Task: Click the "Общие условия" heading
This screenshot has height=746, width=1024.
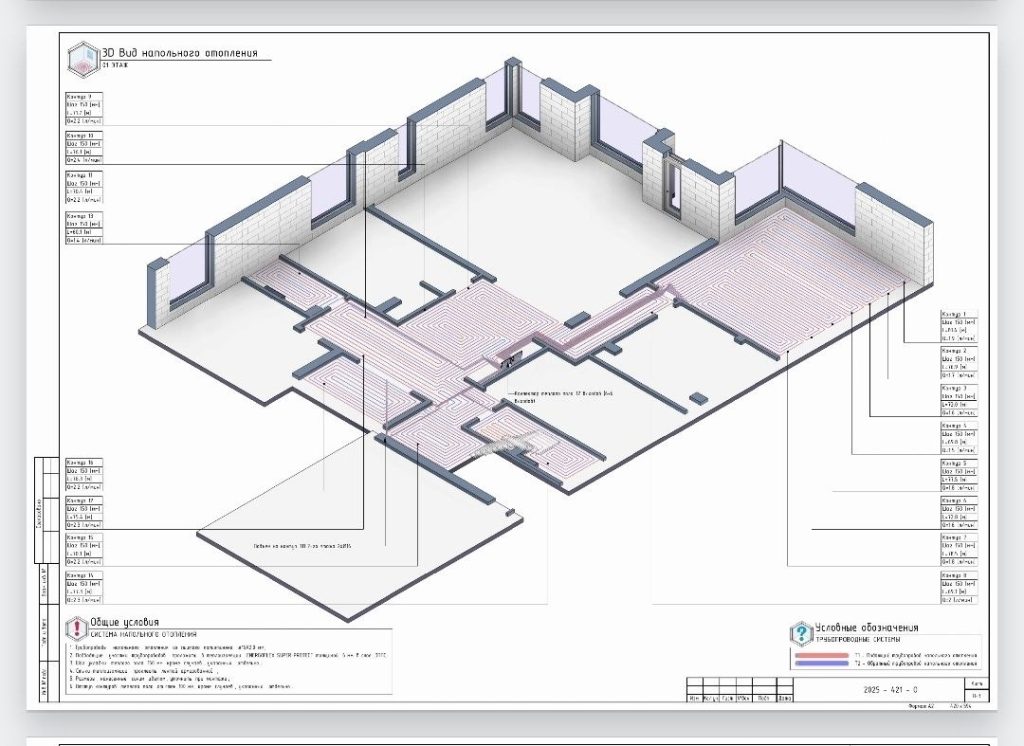Action: pyautogui.click(x=125, y=623)
